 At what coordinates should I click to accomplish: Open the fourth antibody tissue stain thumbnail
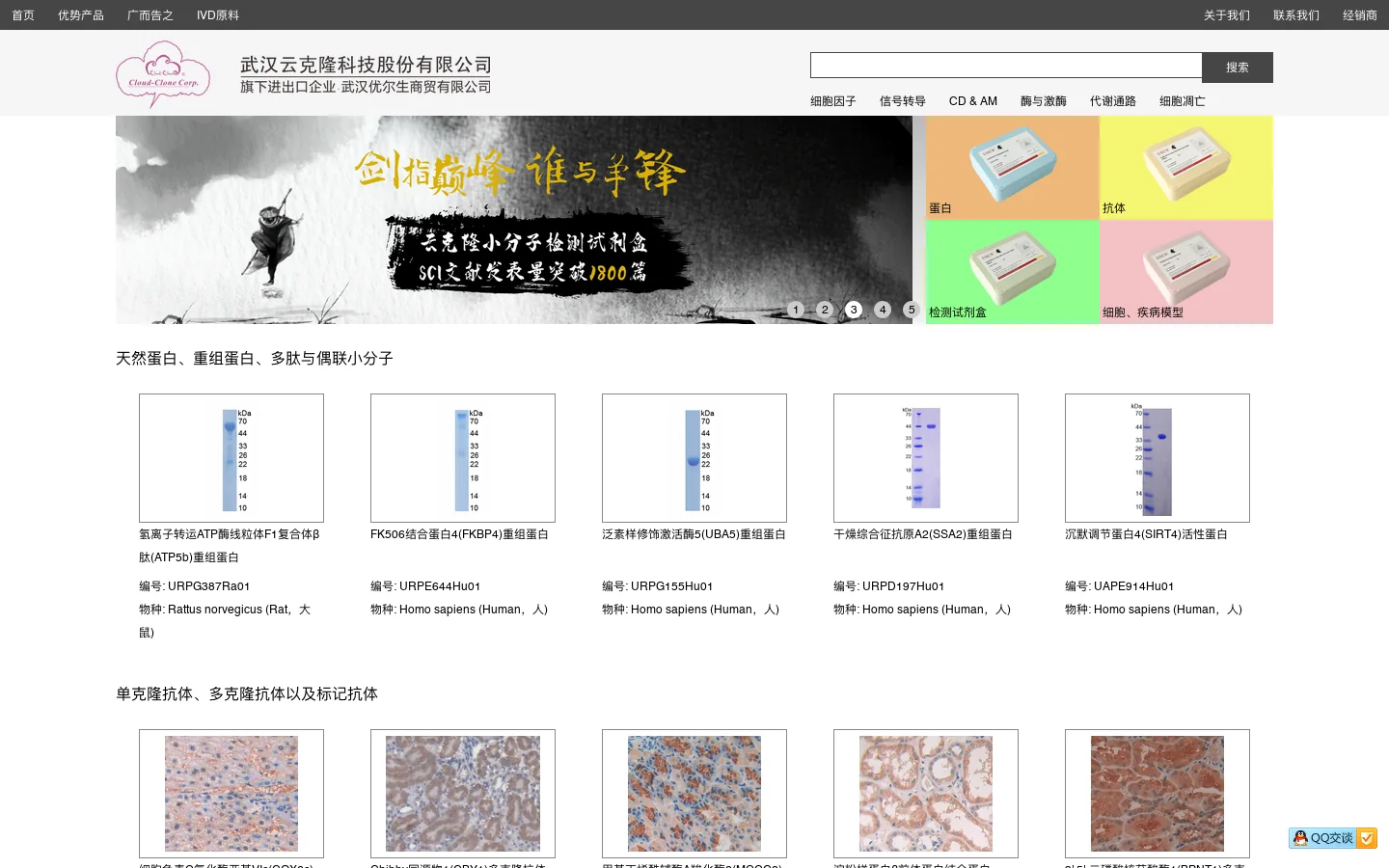click(926, 794)
